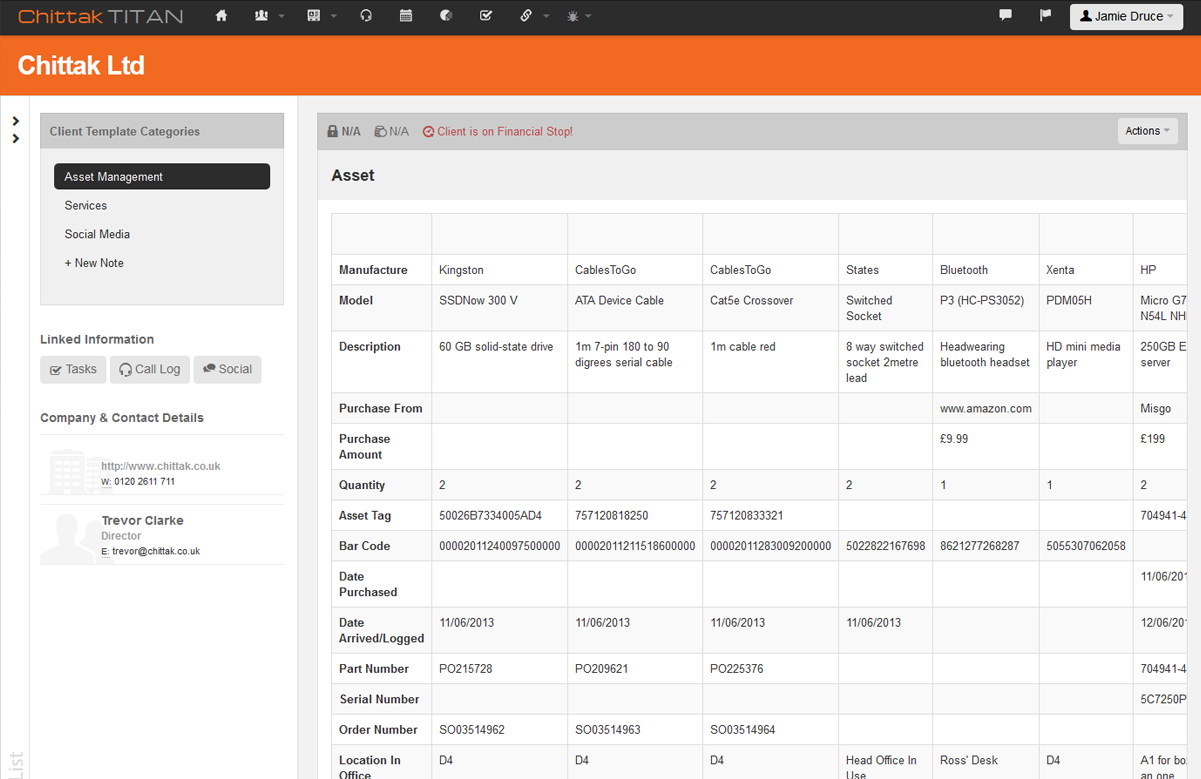The image size is (1201, 779).
Task: Click part number PO215728
Action: 466,669
